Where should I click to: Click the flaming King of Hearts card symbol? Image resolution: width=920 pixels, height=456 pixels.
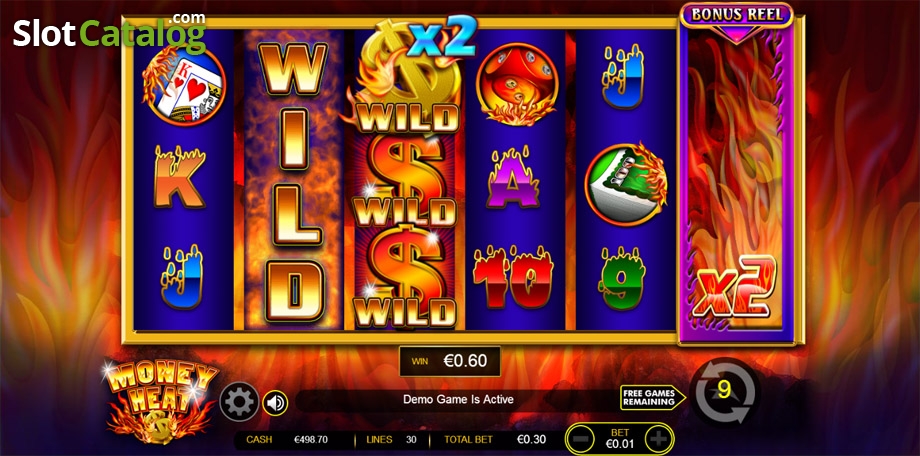[x=184, y=86]
